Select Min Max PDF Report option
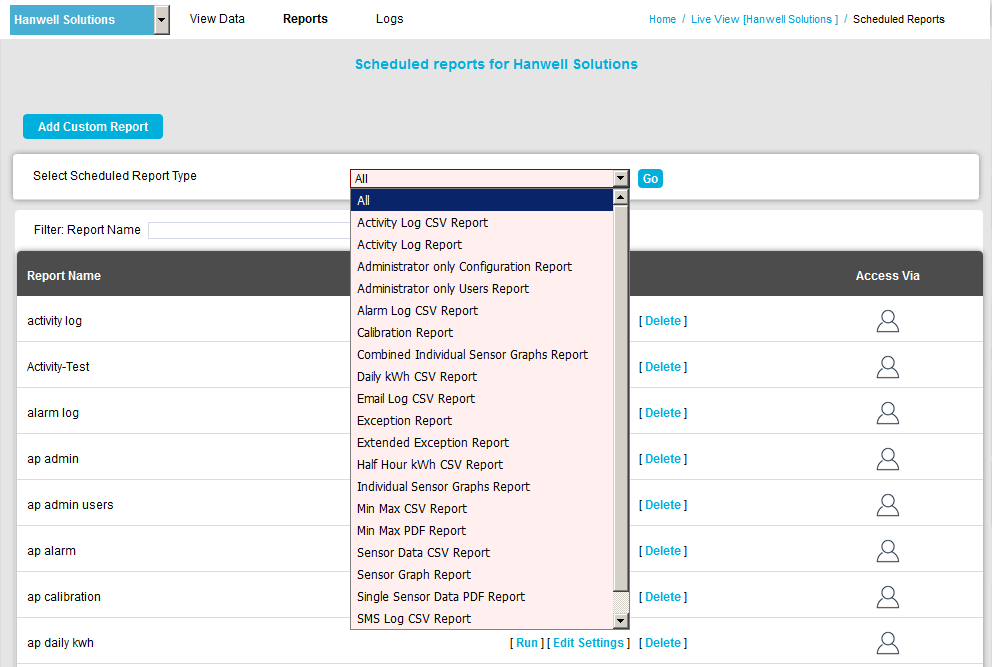This screenshot has height=667, width=992. tap(481, 530)
